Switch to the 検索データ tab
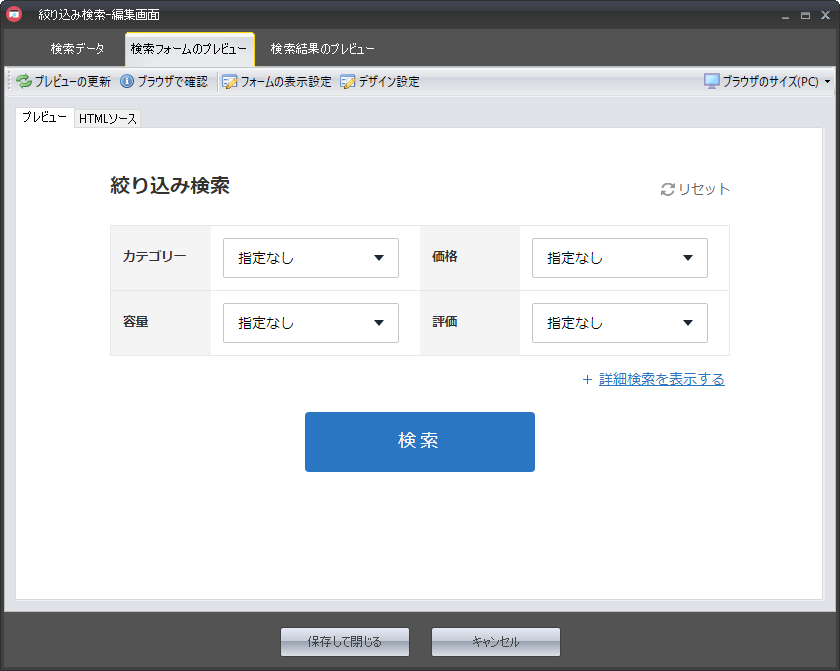The image size is (840, 671). 77,49
